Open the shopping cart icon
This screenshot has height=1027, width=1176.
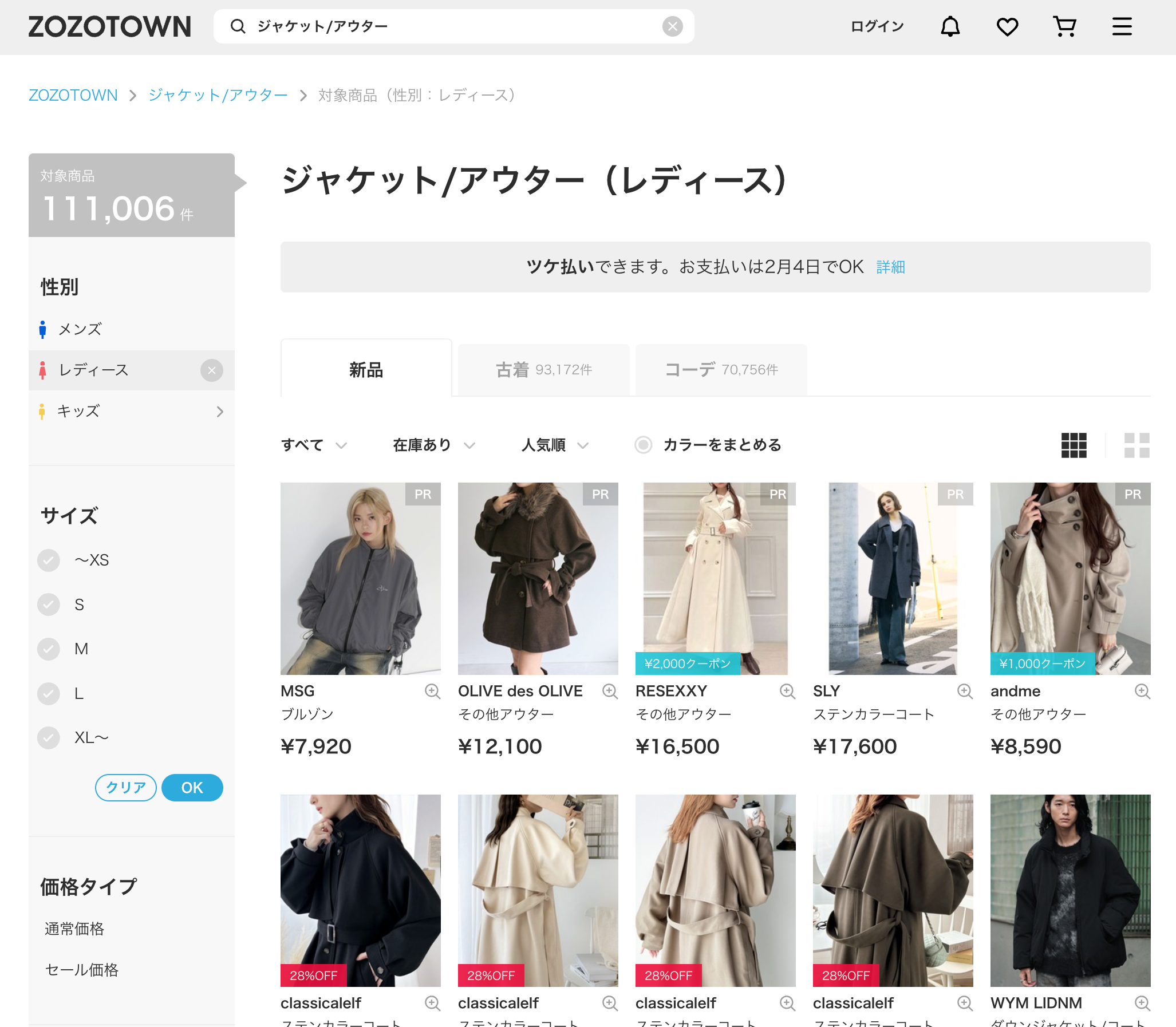coord(1064,26)
